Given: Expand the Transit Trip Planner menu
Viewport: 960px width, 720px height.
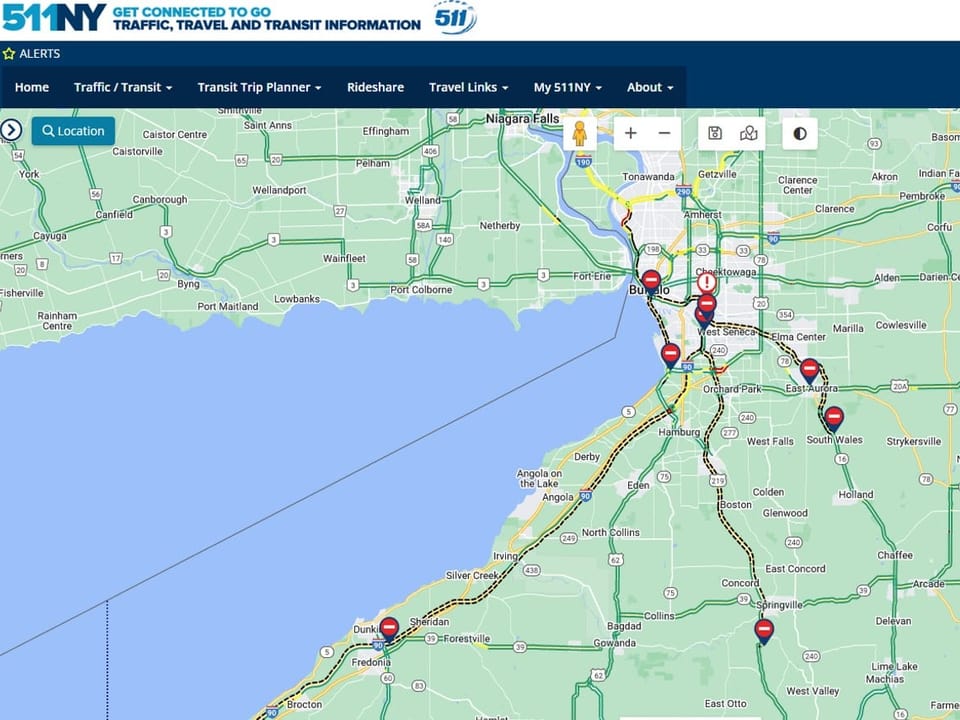Looking at the screenshot, I should (x=260, y=87).
